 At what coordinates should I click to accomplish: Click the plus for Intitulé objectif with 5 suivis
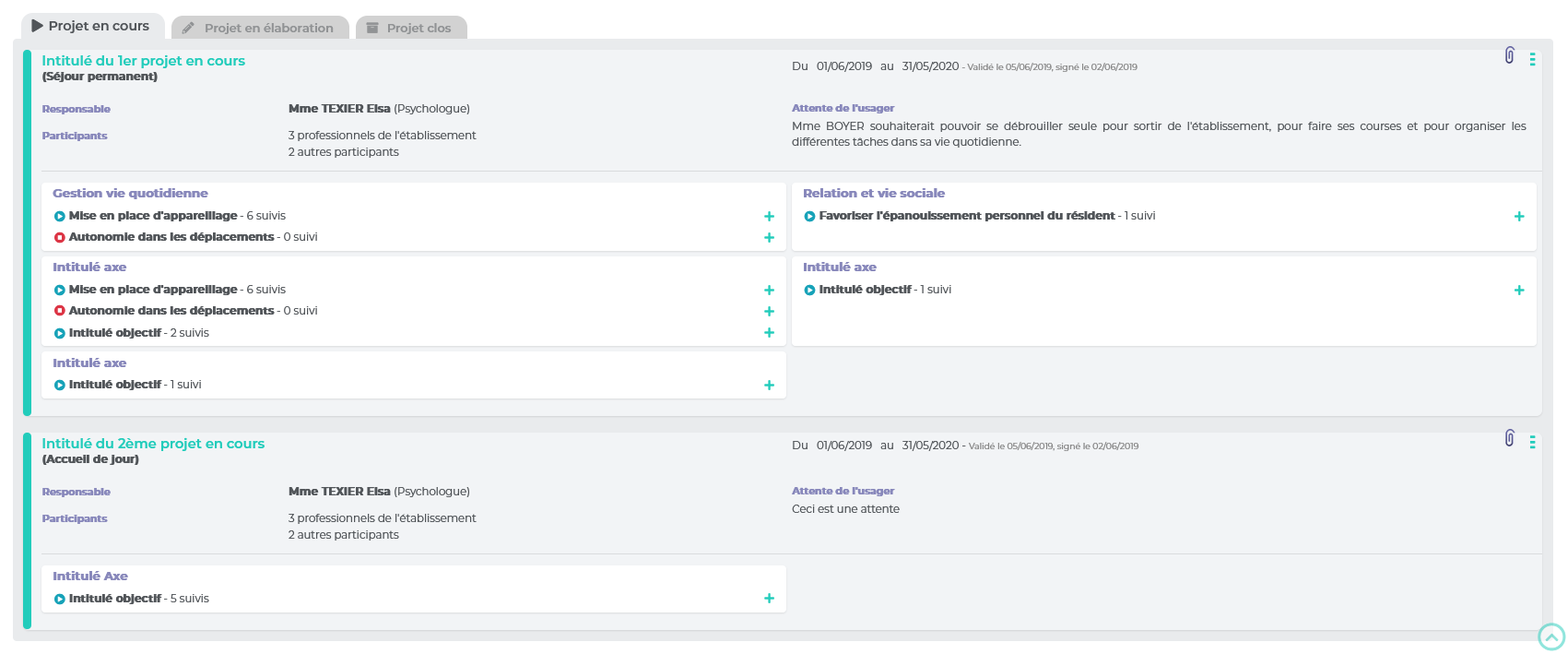pos(769,599)
